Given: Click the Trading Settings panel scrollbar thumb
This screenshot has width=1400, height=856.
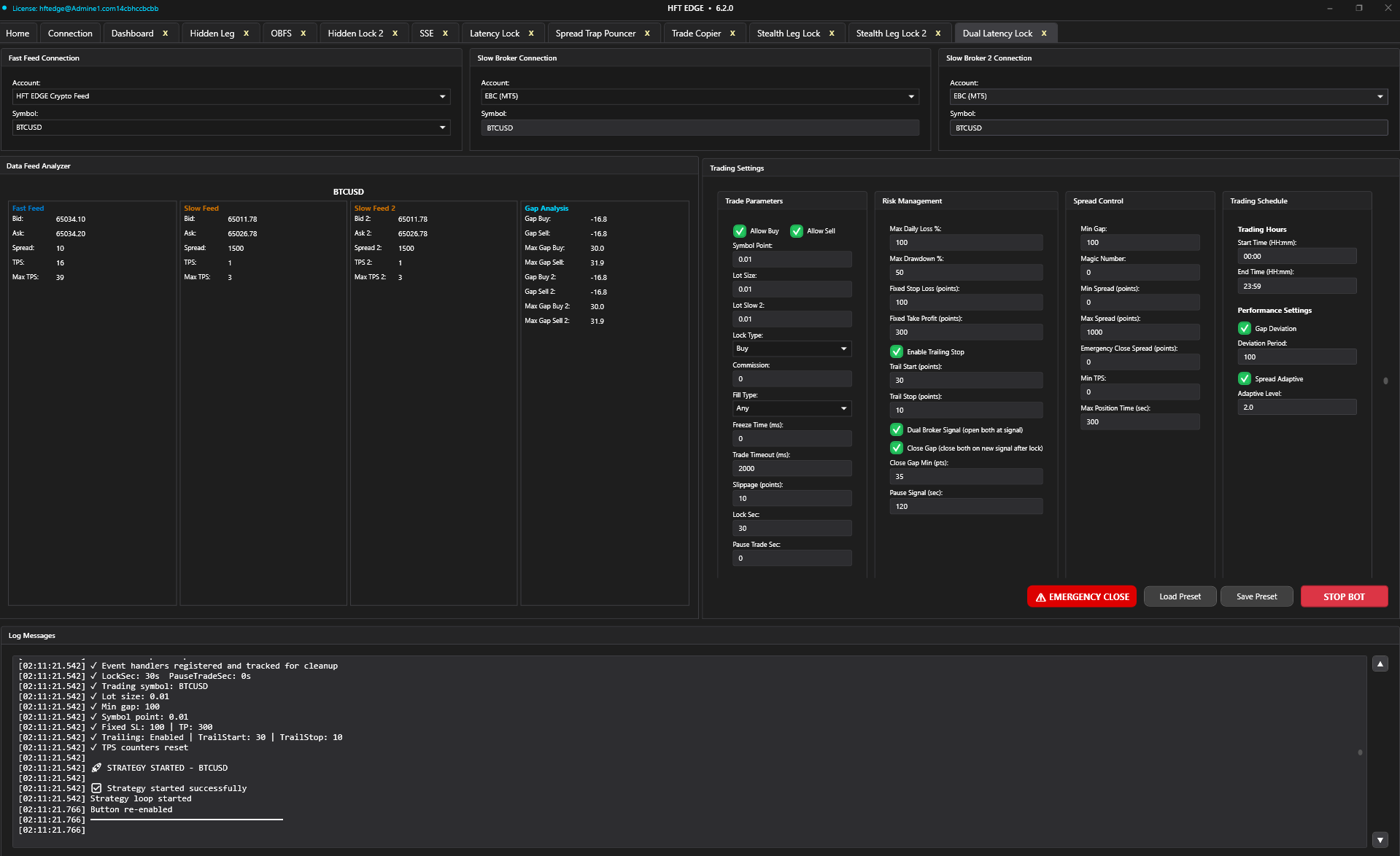Looking at the screenshot, I should [1385, 381].
